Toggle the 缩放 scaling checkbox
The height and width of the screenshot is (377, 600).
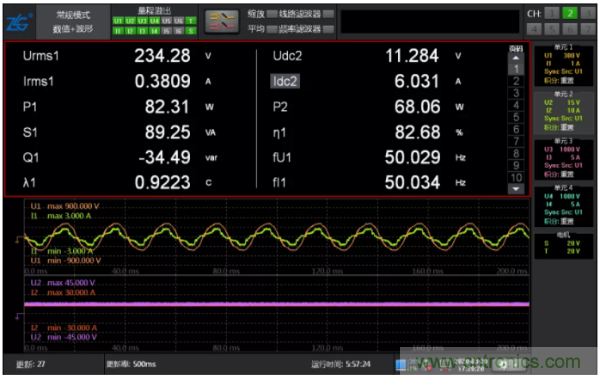coord(272,14)
